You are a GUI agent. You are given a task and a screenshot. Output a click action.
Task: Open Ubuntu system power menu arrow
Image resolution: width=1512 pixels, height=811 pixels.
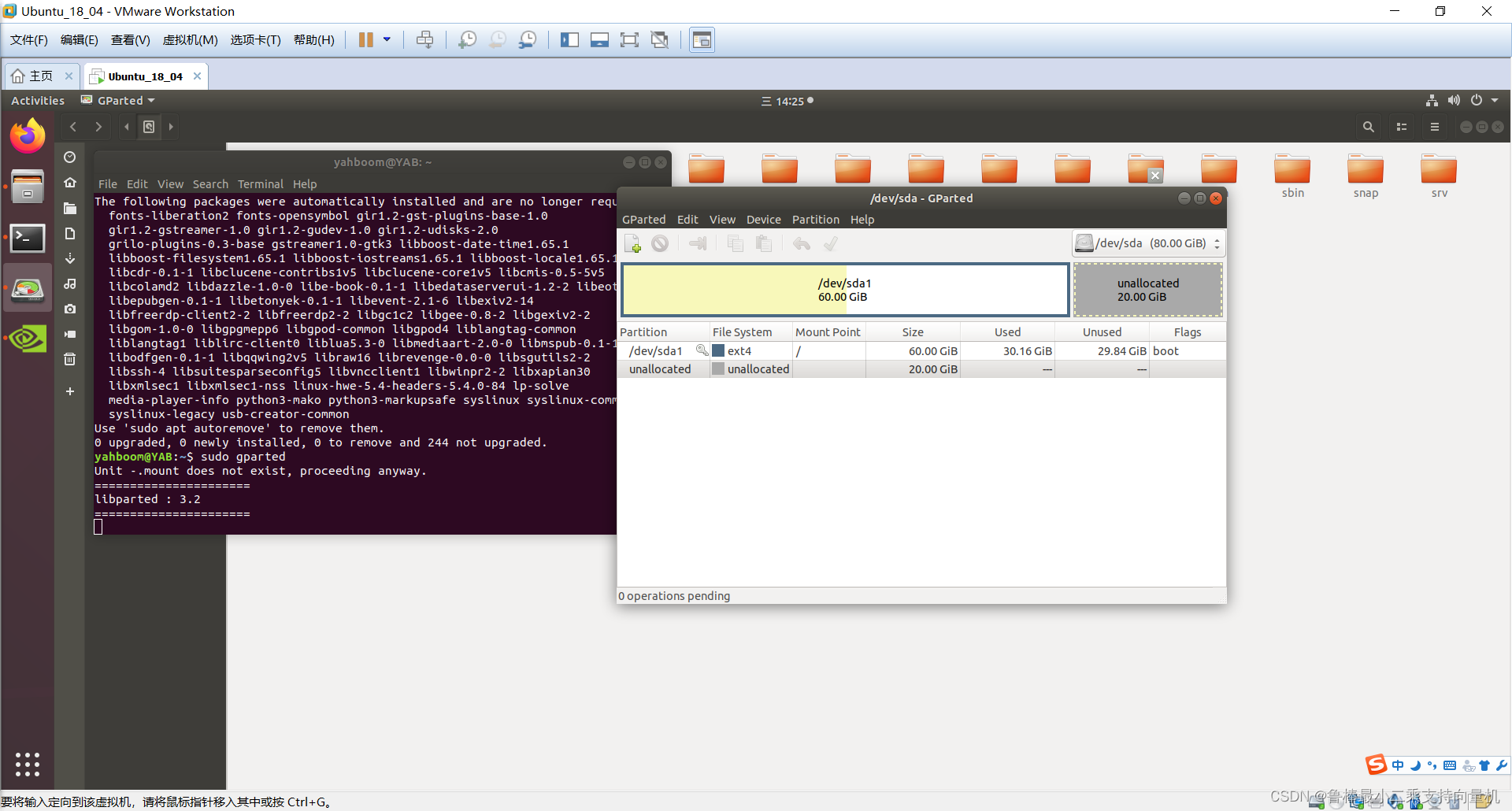coord(1495,101)
